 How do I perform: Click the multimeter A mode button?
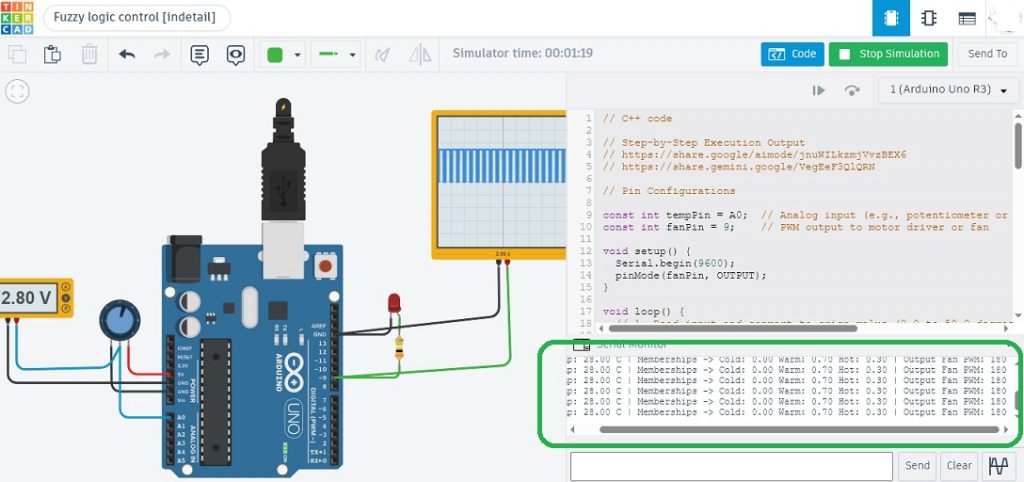(65, 287)
